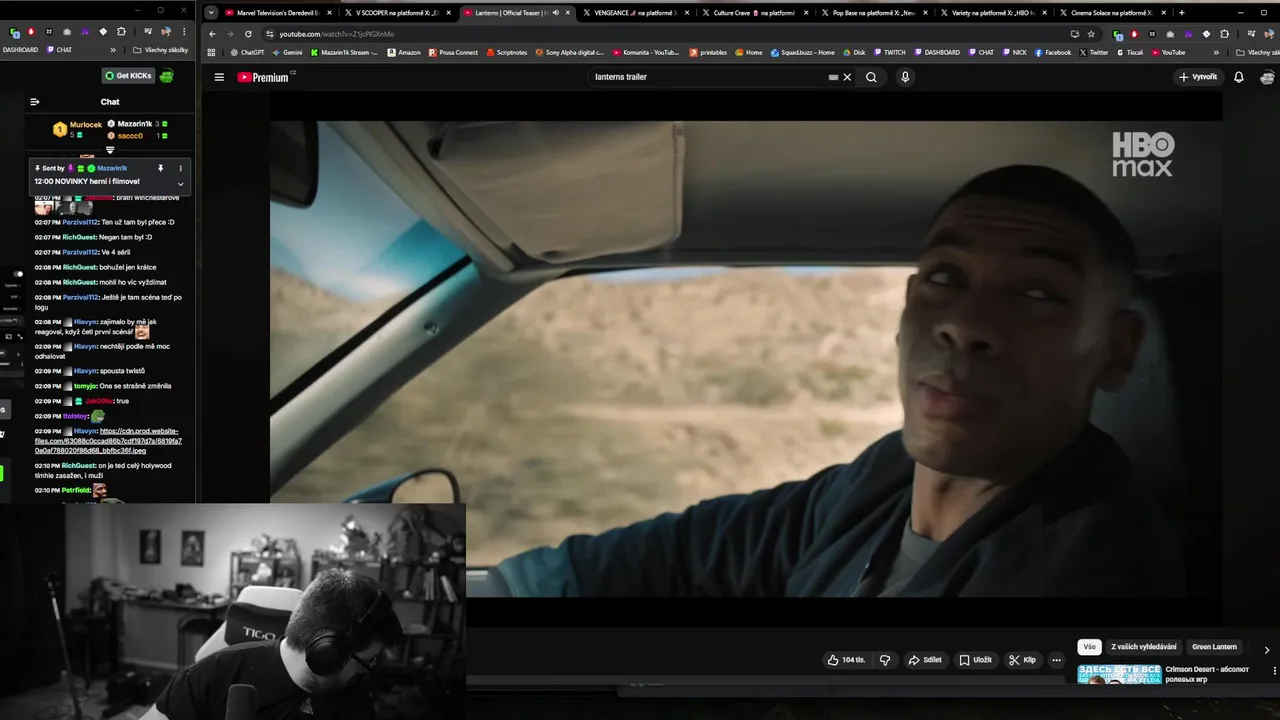Switch to the Variety X tab
This screenshot has width=1280, height=720.
[991, 13]
